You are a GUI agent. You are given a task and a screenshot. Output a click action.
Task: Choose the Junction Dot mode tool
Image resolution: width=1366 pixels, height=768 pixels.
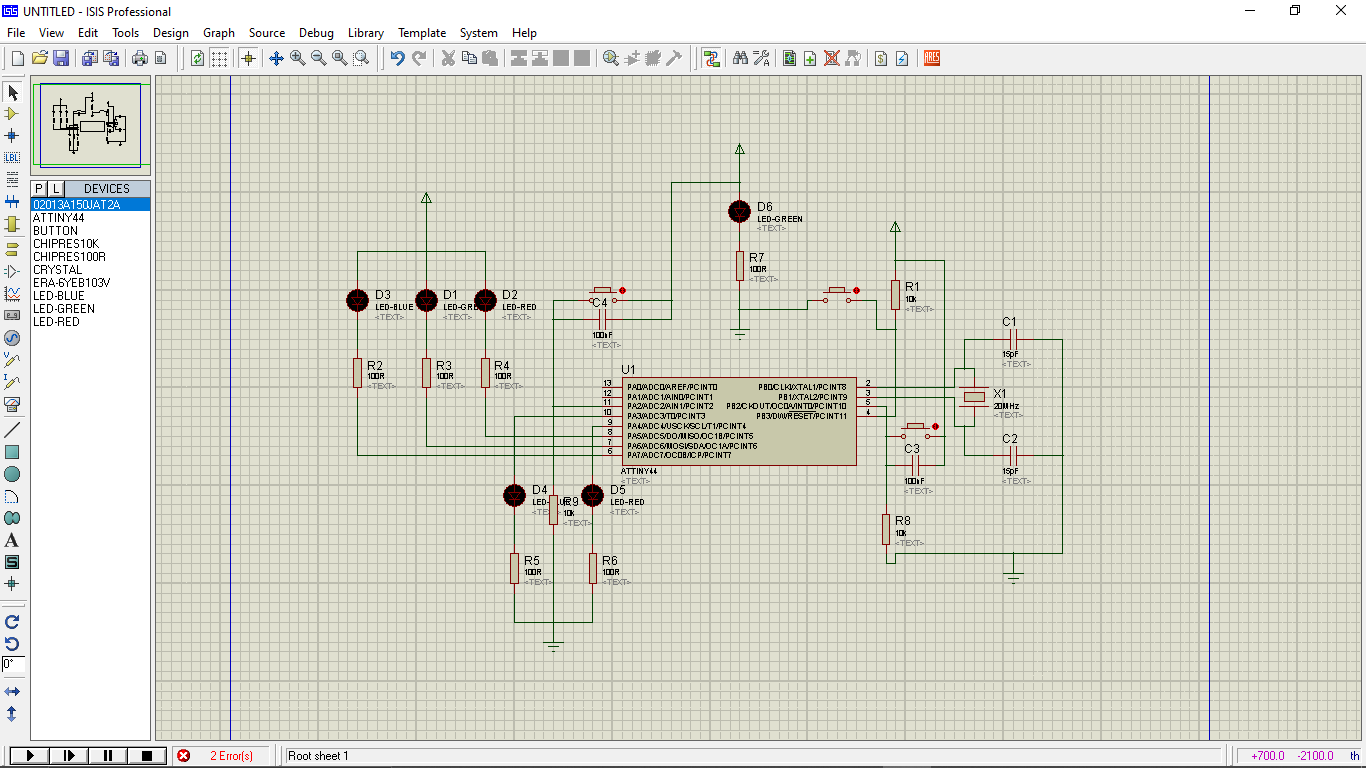(12, 135)
